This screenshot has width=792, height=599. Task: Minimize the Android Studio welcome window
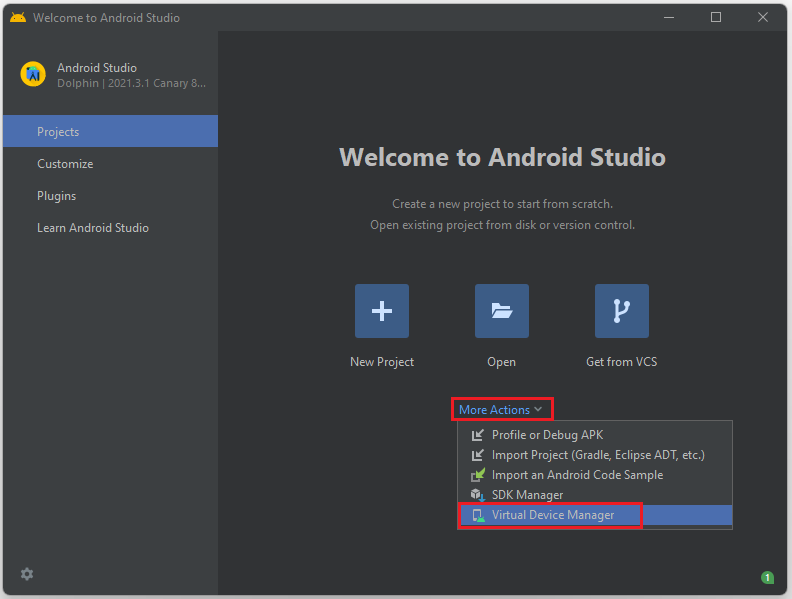click(x=669, y=17)
